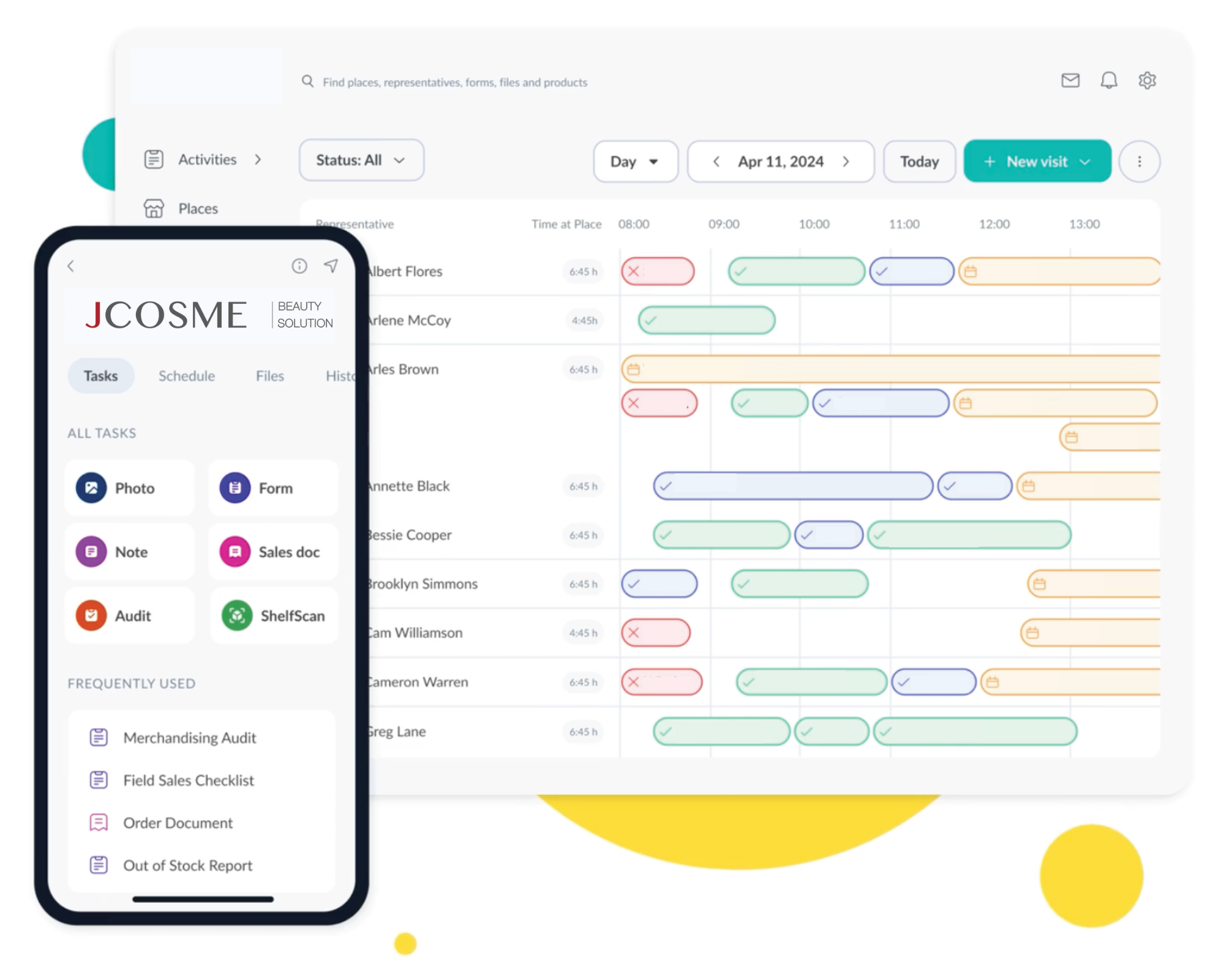This screenshot has width=1232, height=975.
Task: Switch to the Schedule tab
Action: (x=187, y=376)
